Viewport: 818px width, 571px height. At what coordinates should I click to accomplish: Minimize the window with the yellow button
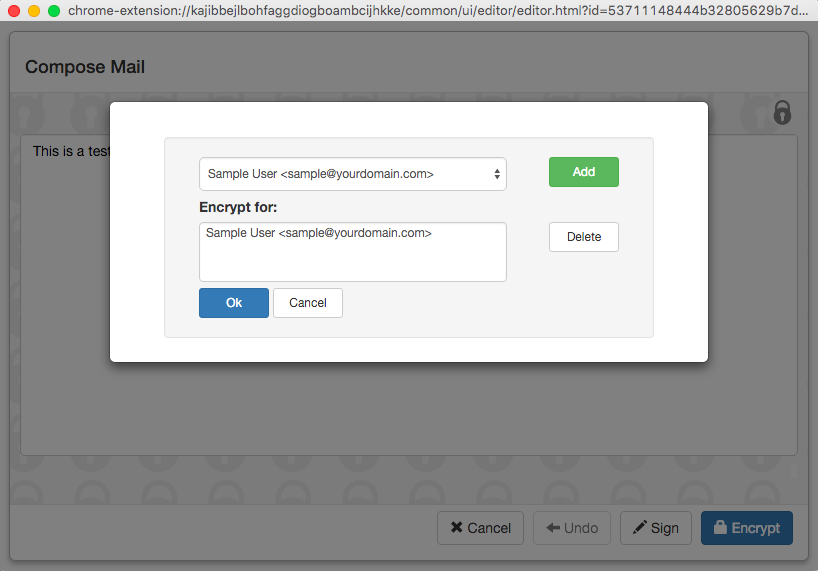(x=34, y=10)
